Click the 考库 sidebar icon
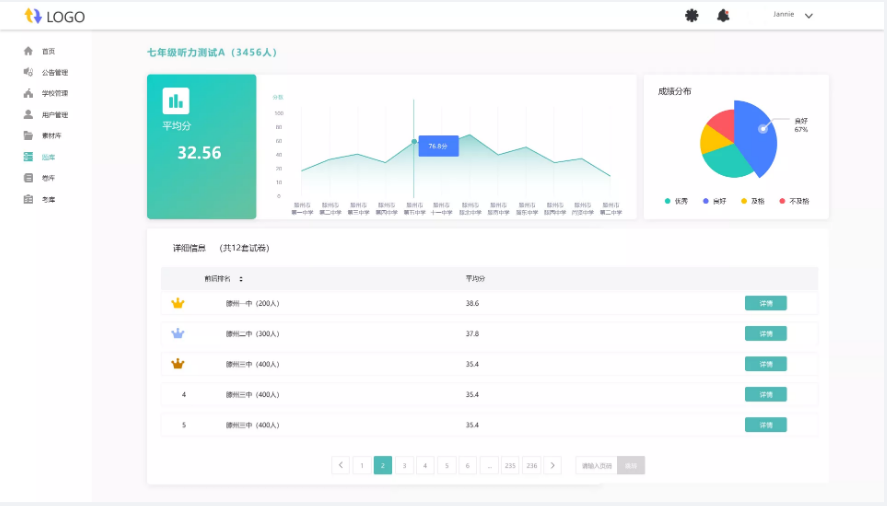 [x=28, y=199]
